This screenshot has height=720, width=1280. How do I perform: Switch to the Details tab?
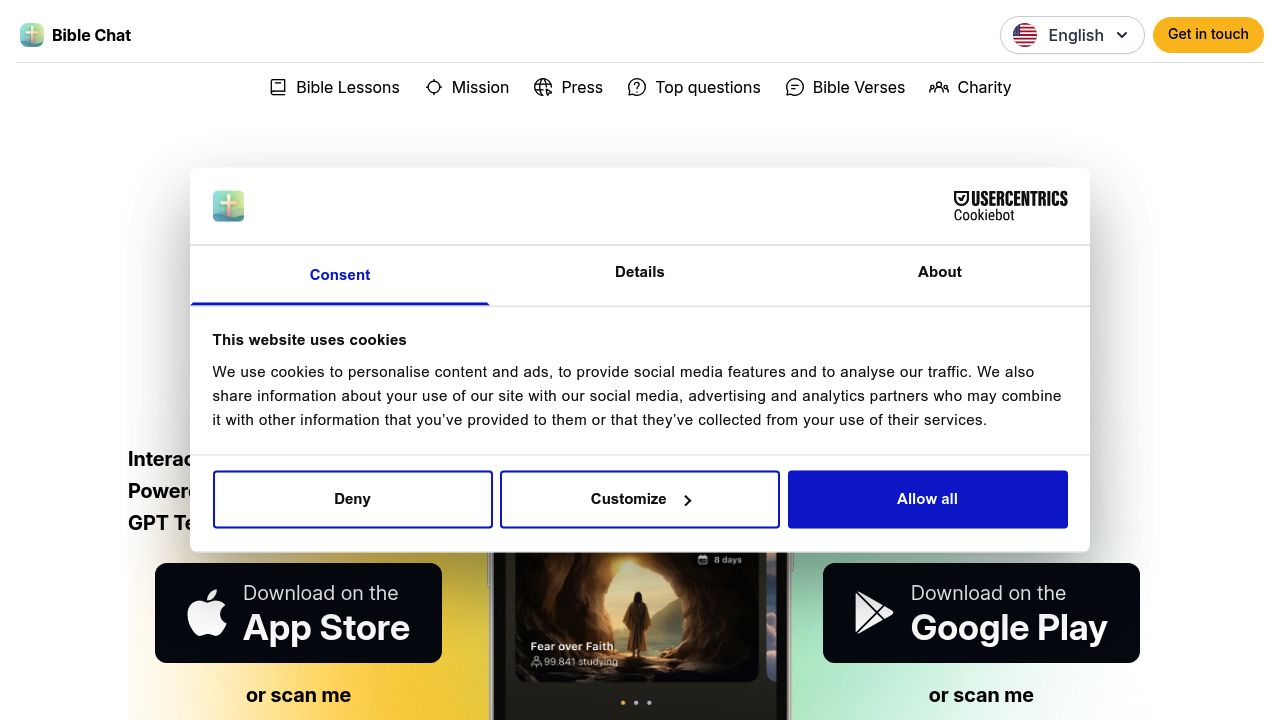pos(640,272)
